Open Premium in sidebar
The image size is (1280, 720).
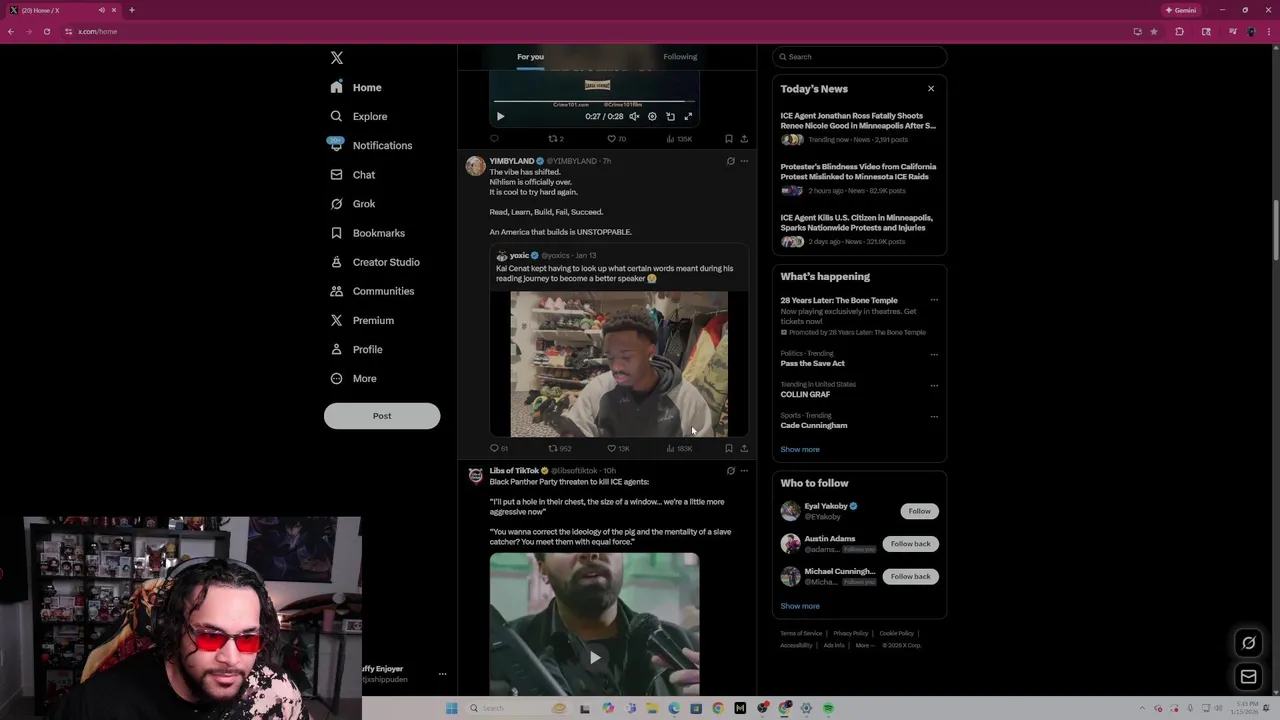coord(362,320)
